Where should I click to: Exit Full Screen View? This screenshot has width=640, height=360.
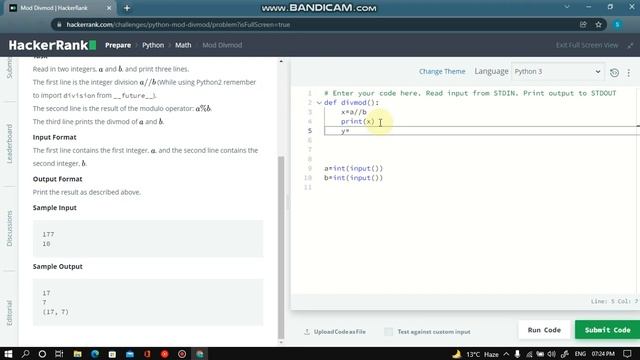[x=587, y=45]
